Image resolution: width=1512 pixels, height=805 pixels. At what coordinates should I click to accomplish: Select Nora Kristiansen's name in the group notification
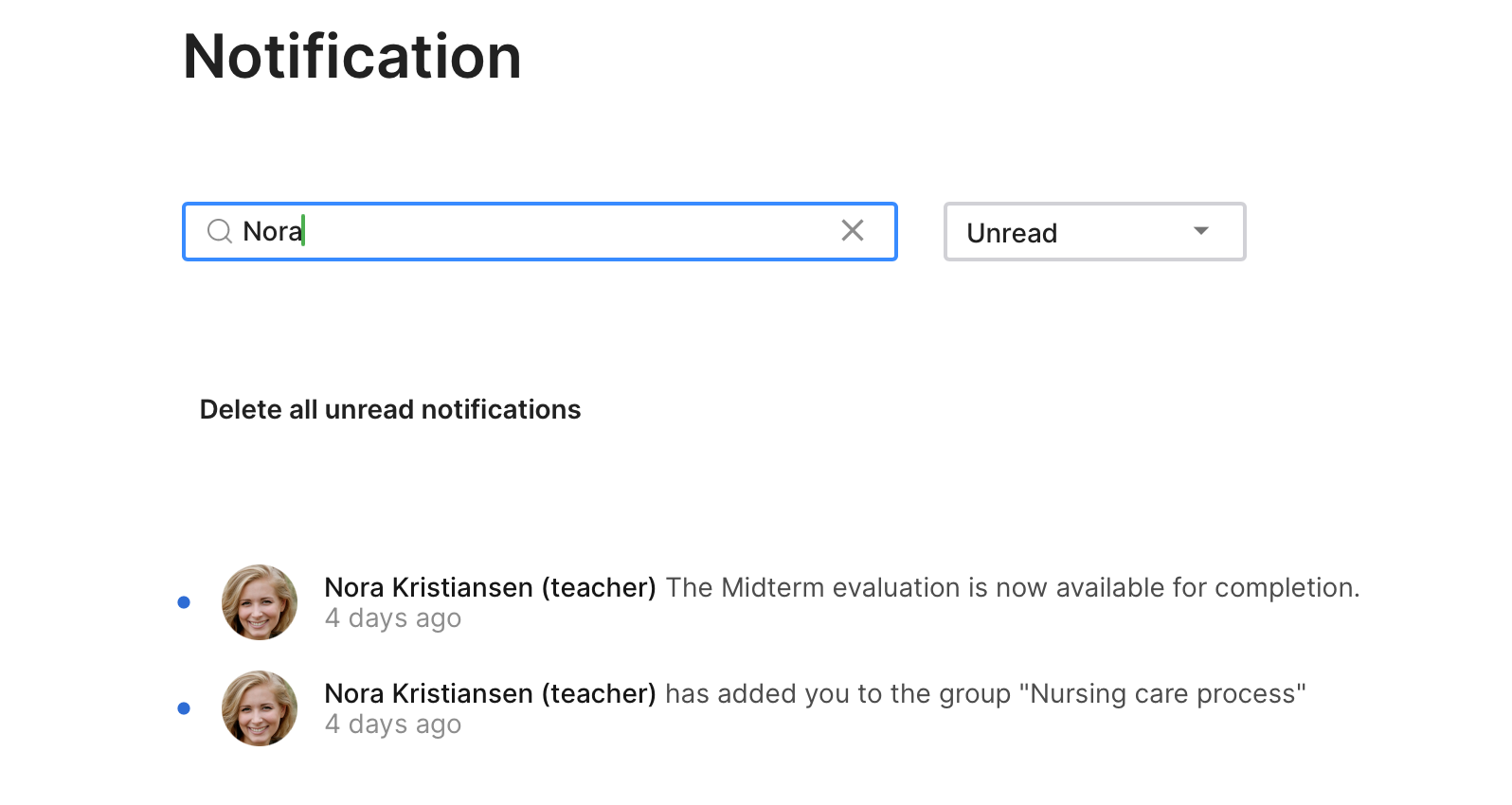[428, 694]
